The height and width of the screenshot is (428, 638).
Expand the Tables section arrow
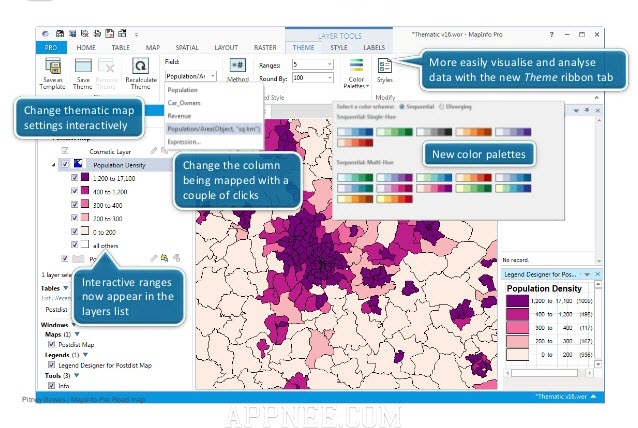pyautogui.click(x=66, y=288)
